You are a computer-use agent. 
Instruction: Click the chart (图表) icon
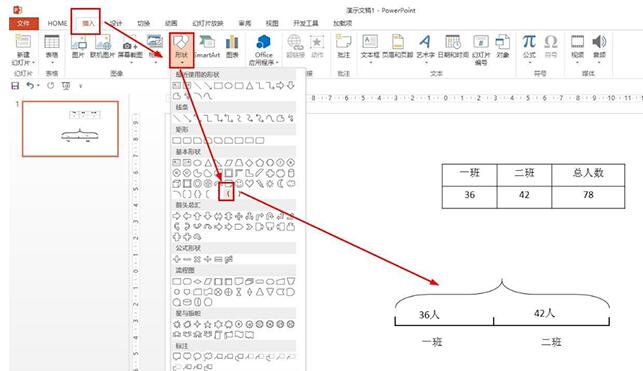232,46
